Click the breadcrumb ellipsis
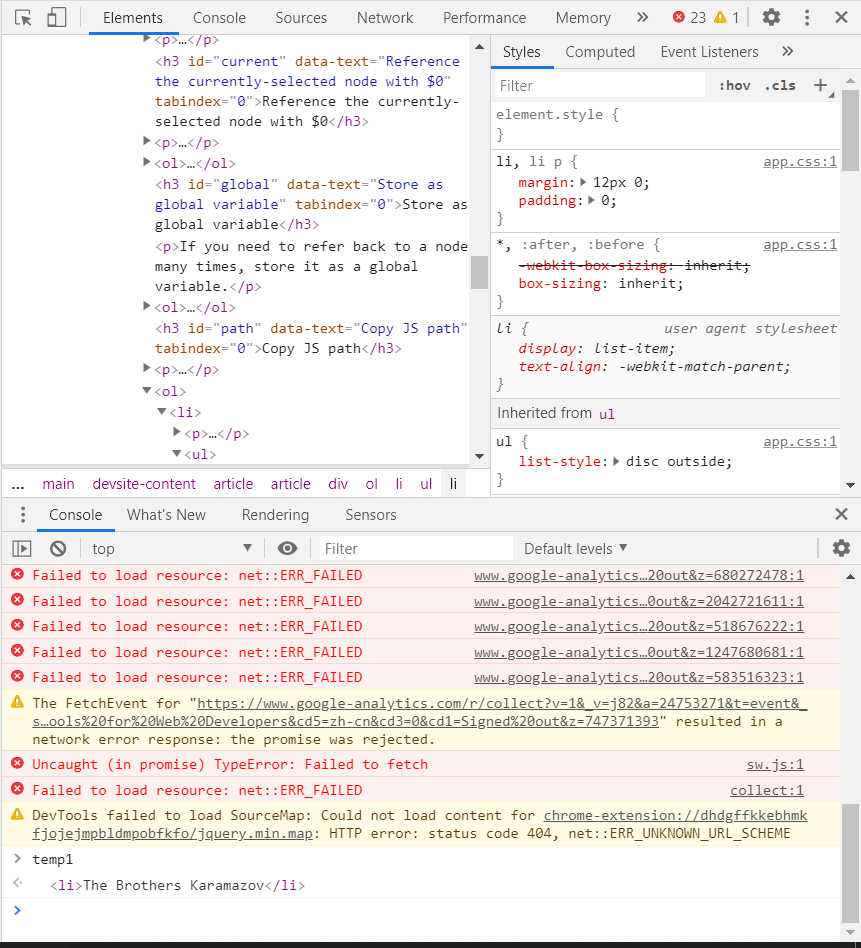This screenshot has width=861, height=948. (18, 484)
